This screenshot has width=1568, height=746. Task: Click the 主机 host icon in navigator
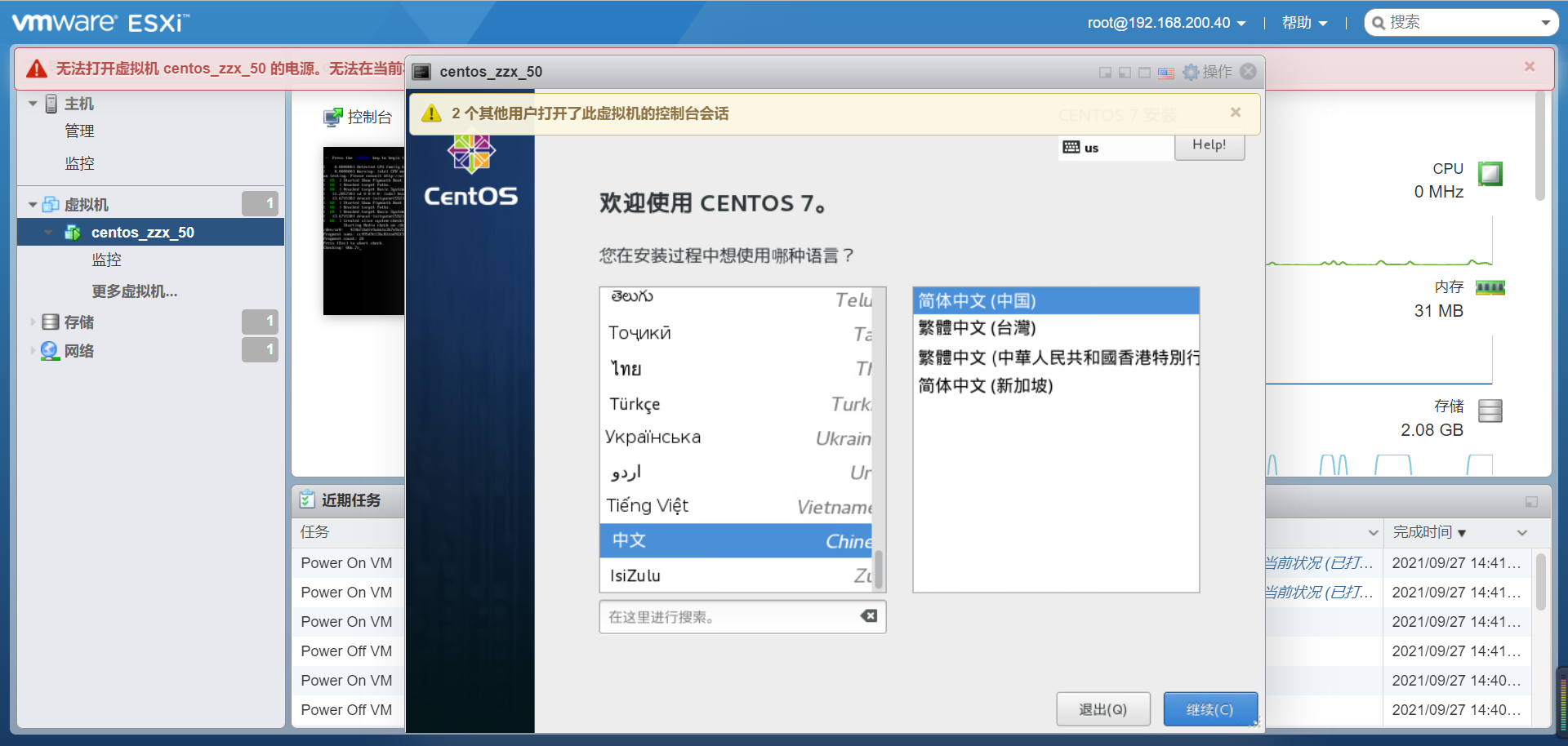point(51,104)
